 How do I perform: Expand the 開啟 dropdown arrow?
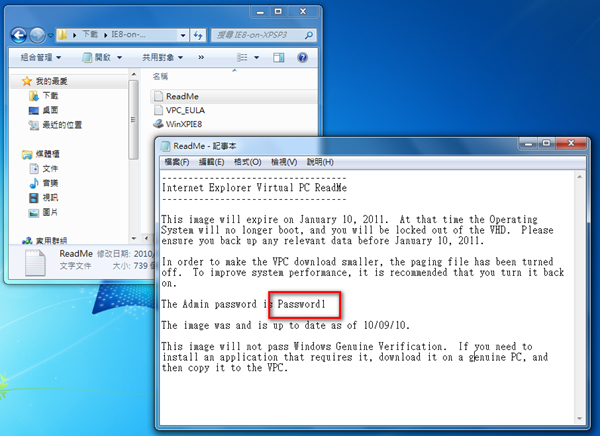pyautogui.click(x=119, y=58)
